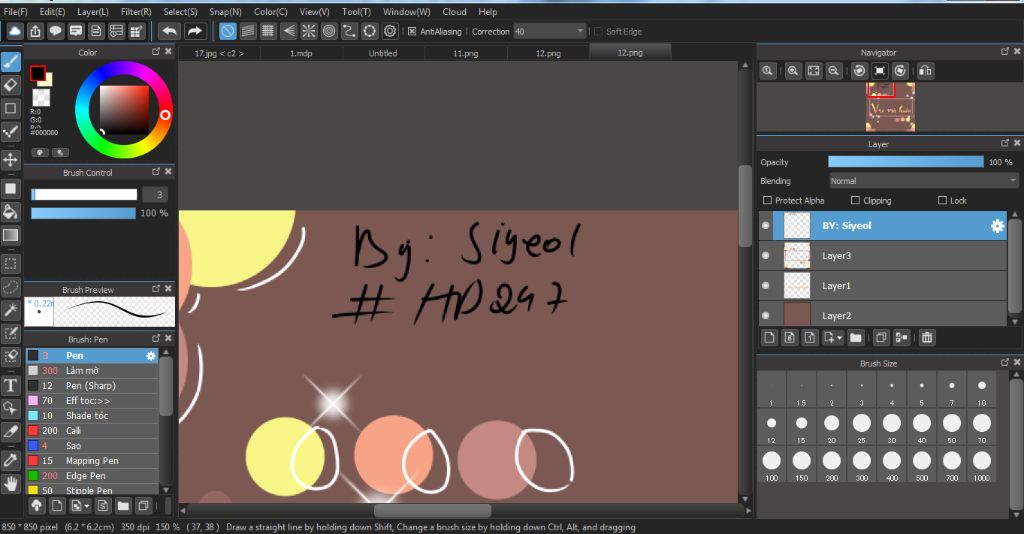Click the export share icon

click(x=35, y=31)
